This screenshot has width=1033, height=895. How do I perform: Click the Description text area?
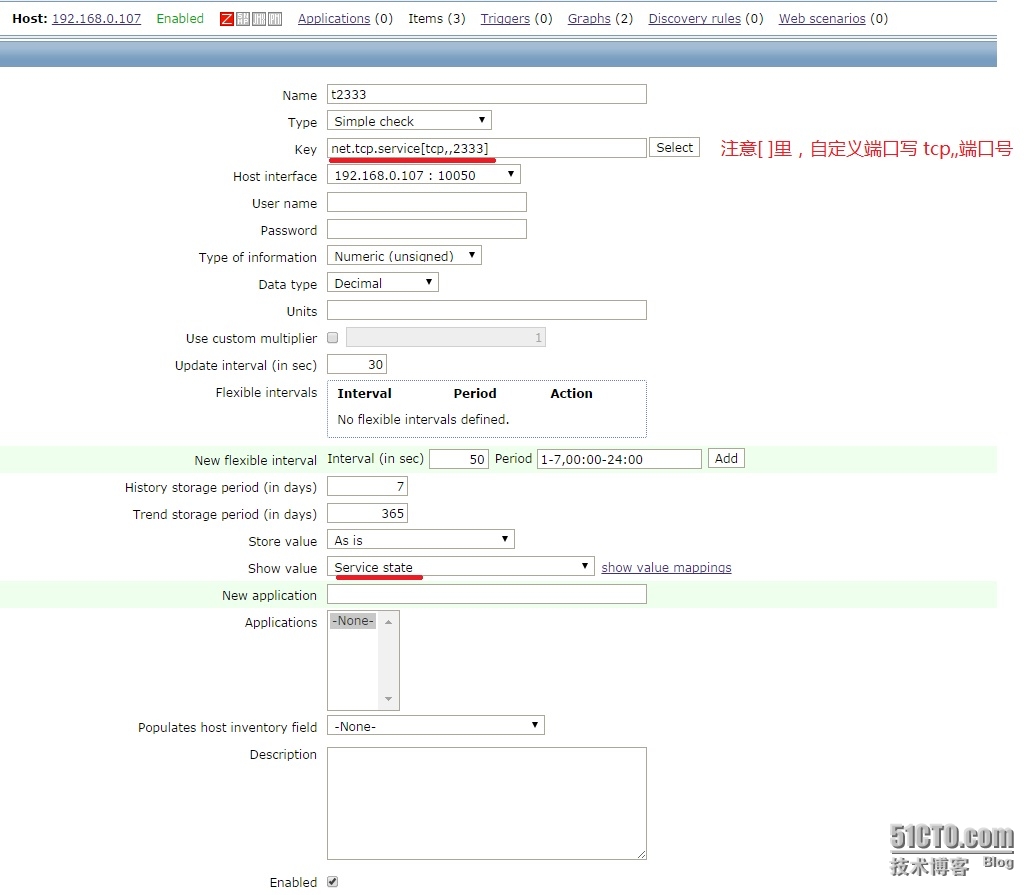(487, 803)
